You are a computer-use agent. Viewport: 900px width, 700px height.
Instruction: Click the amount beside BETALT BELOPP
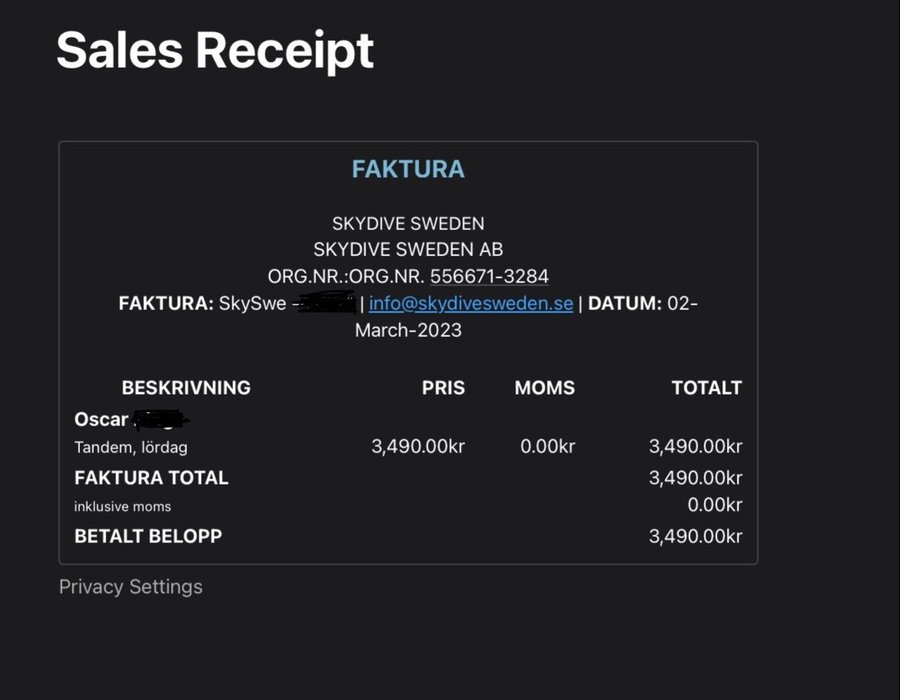pos(695,536)
